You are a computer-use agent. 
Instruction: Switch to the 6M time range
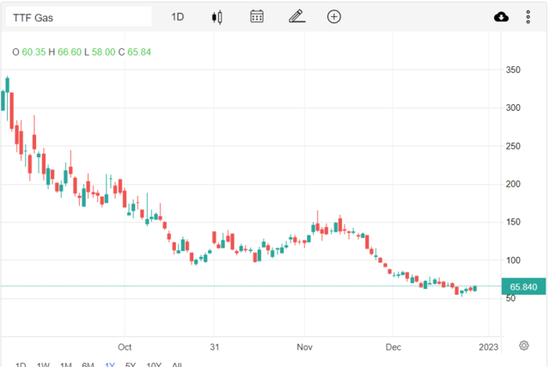[88, 365]
